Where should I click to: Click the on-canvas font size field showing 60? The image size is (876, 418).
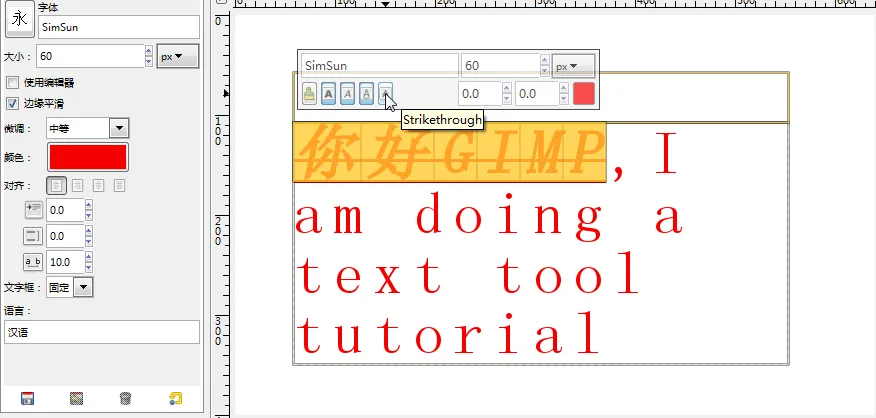(500, 65)
